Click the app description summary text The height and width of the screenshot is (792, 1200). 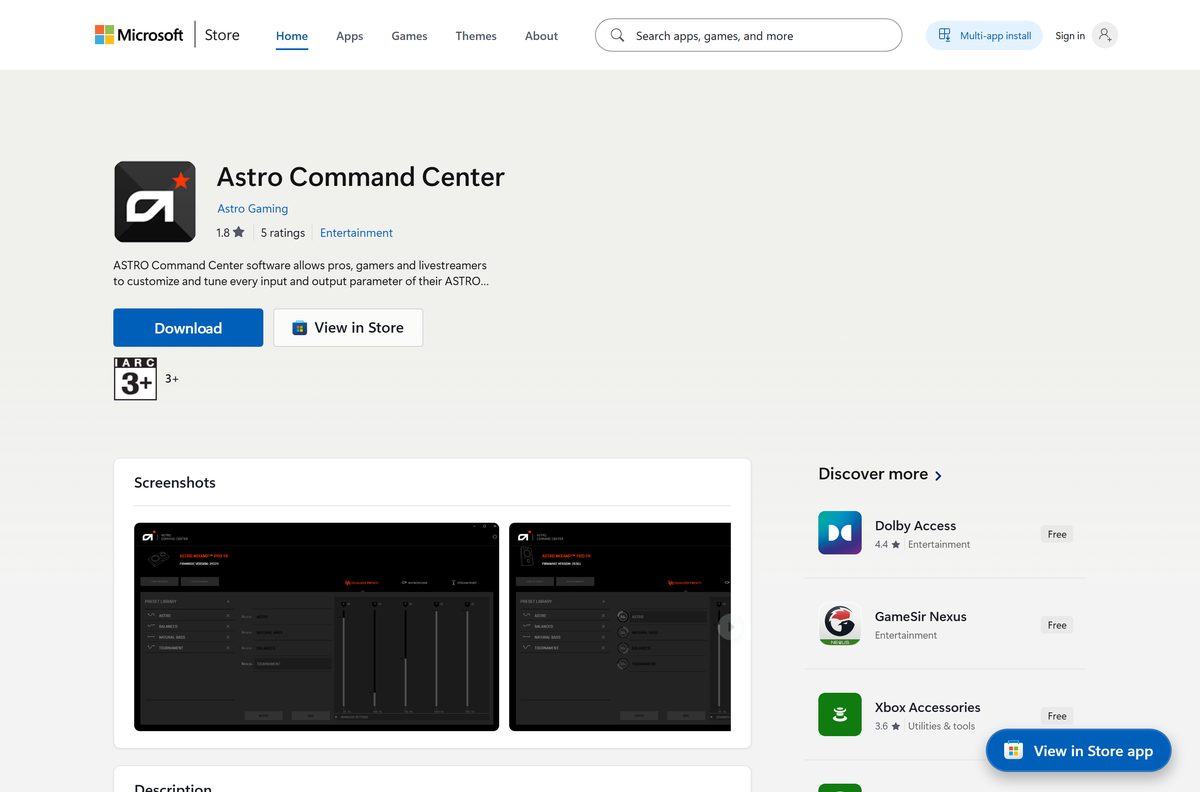pos(301,273)
